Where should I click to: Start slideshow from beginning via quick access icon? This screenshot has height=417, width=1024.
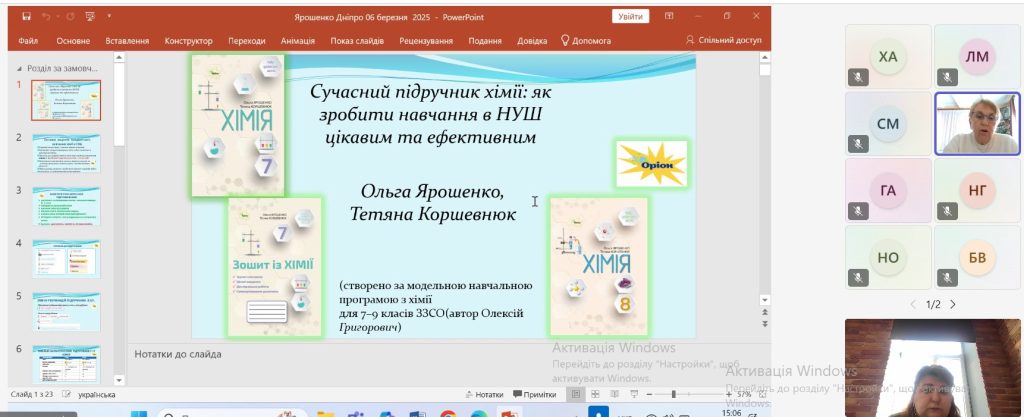point(88,16)
